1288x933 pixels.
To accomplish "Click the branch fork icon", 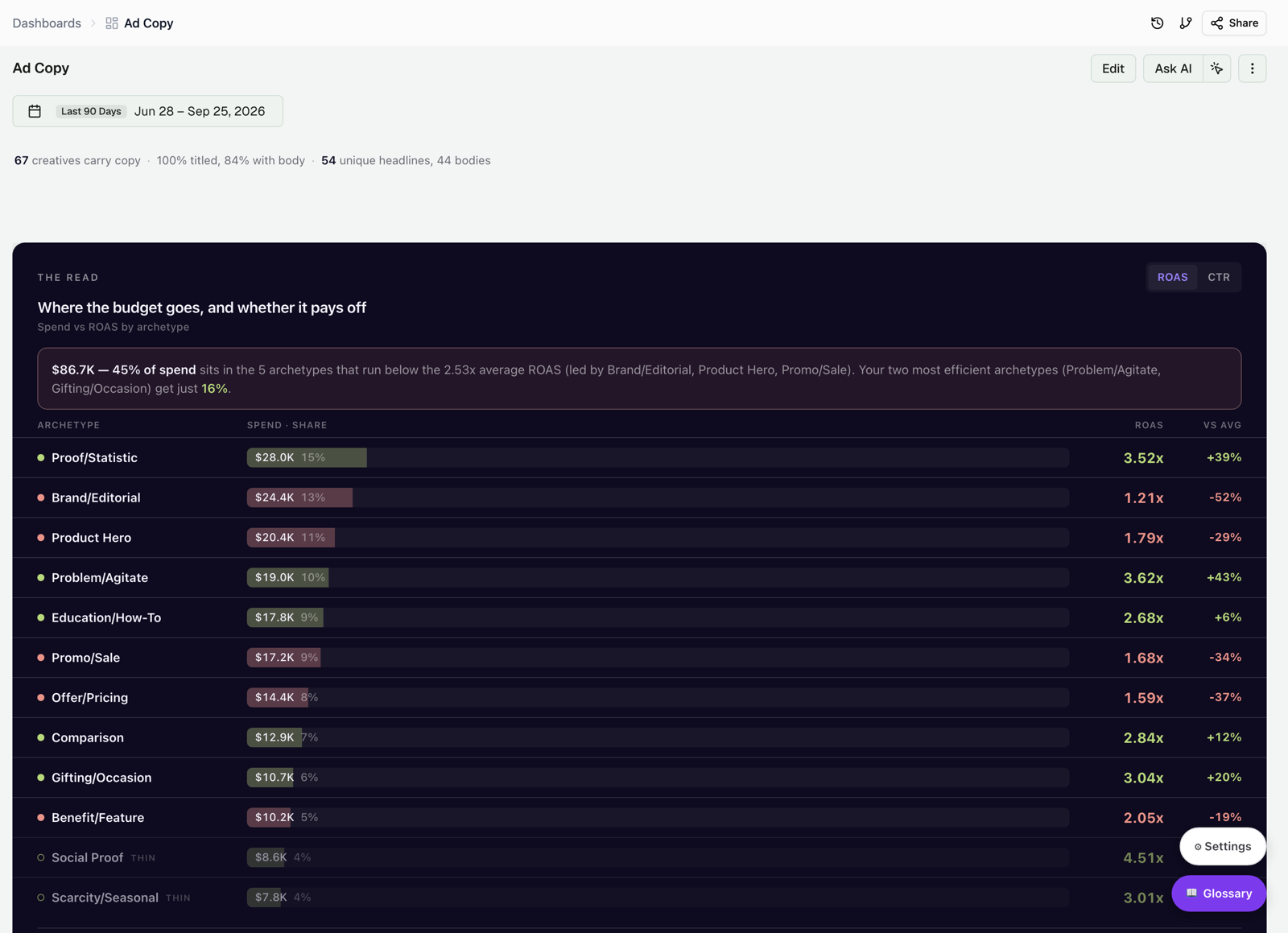I will pos(1186,23).
